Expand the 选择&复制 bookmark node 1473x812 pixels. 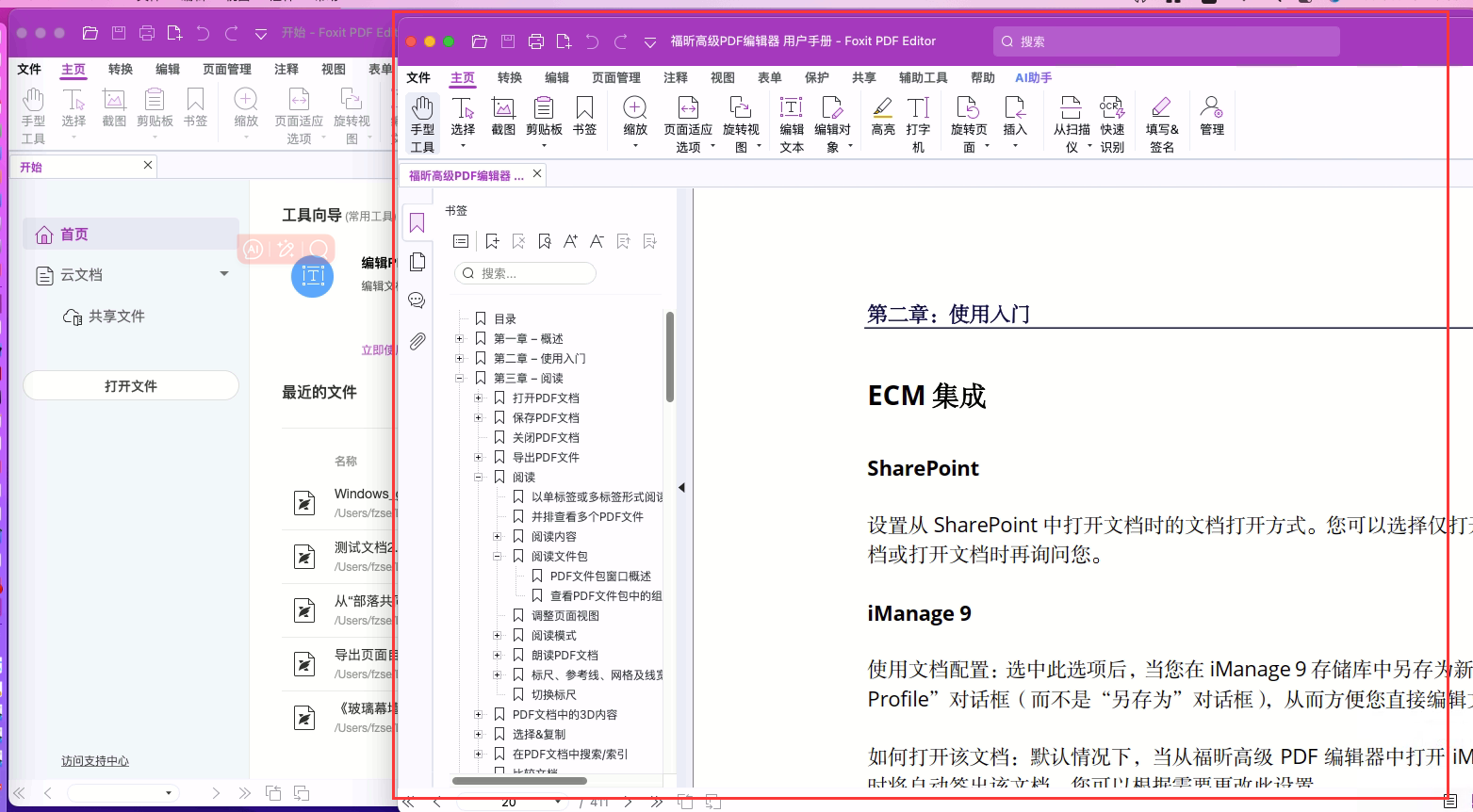479,734
